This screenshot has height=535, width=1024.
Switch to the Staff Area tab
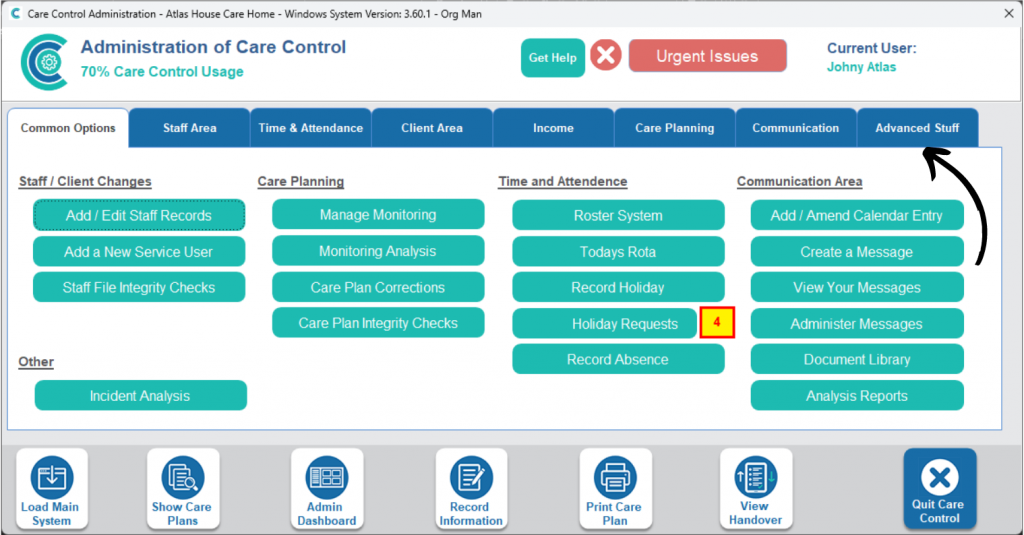pyautogui.click(x=189, y=128)
